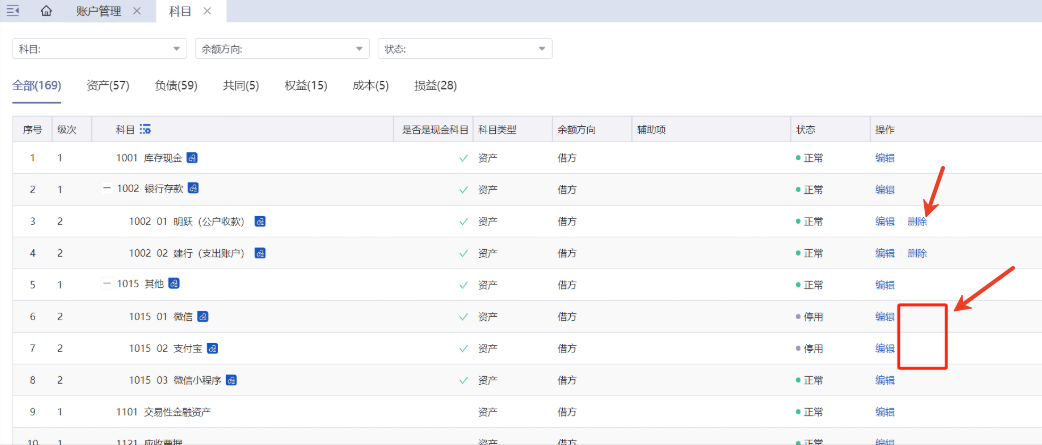Open the 状态 filter dropdown
Viewport: 1042px width, 445px height.
[x=465, y=49]
